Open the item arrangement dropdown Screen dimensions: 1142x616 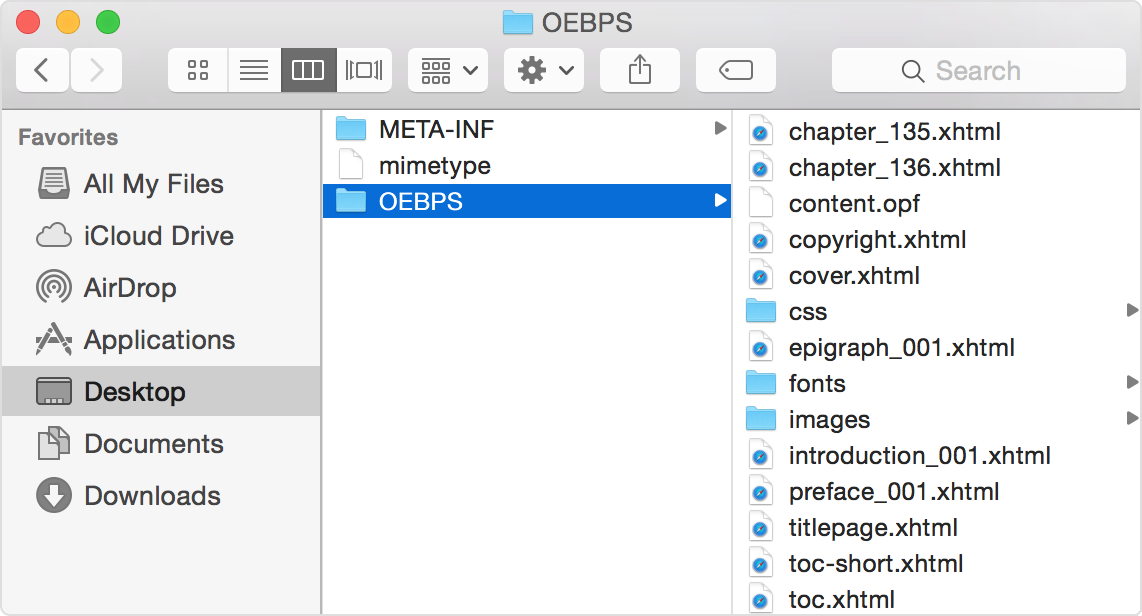(x=447, y=70)
